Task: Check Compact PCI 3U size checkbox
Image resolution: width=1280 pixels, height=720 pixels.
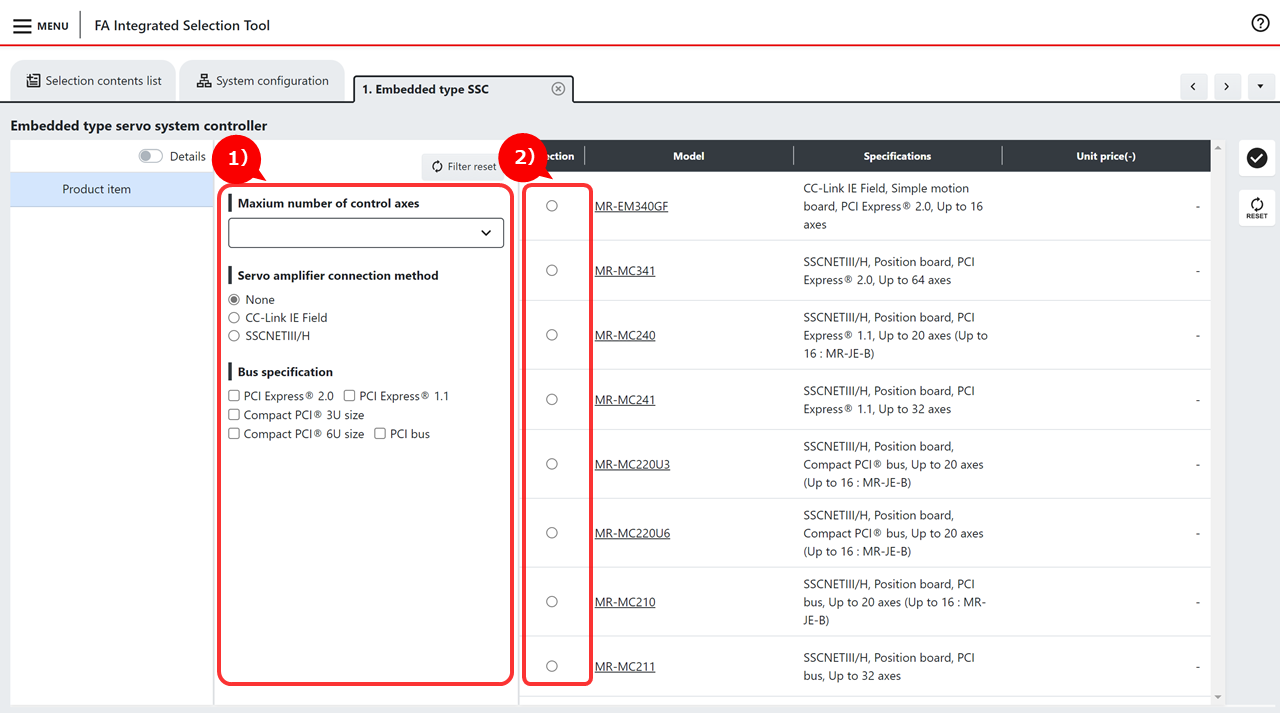Action: (234, 415)
